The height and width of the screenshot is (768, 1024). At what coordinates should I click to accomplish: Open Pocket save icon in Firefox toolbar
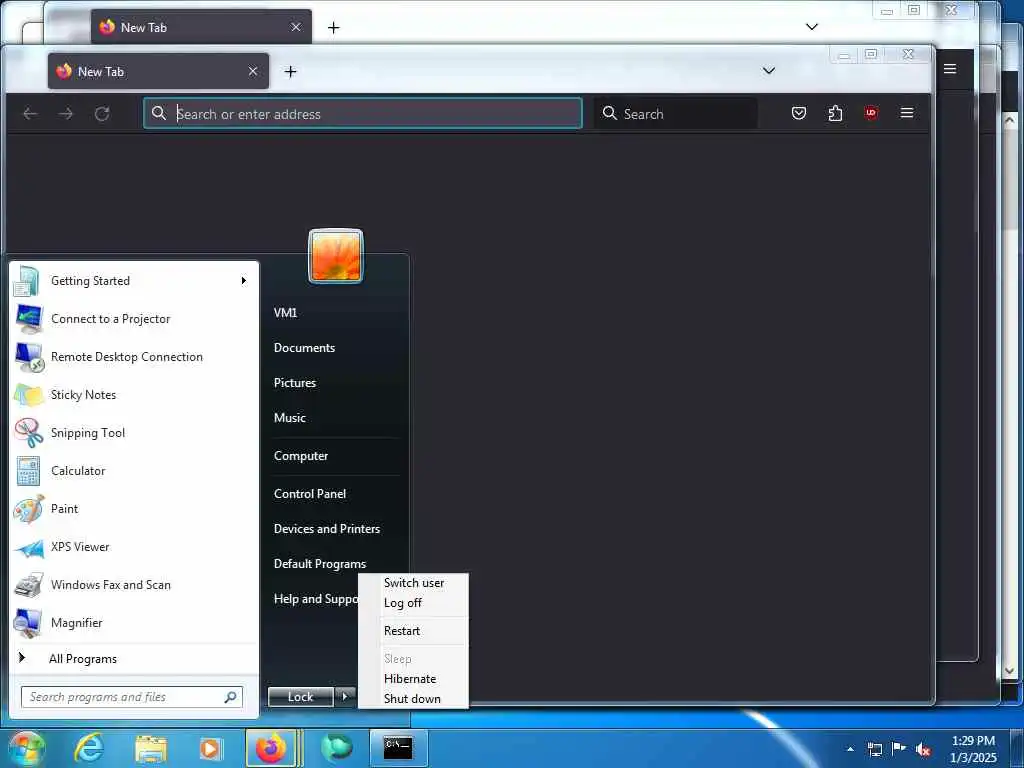799,114
